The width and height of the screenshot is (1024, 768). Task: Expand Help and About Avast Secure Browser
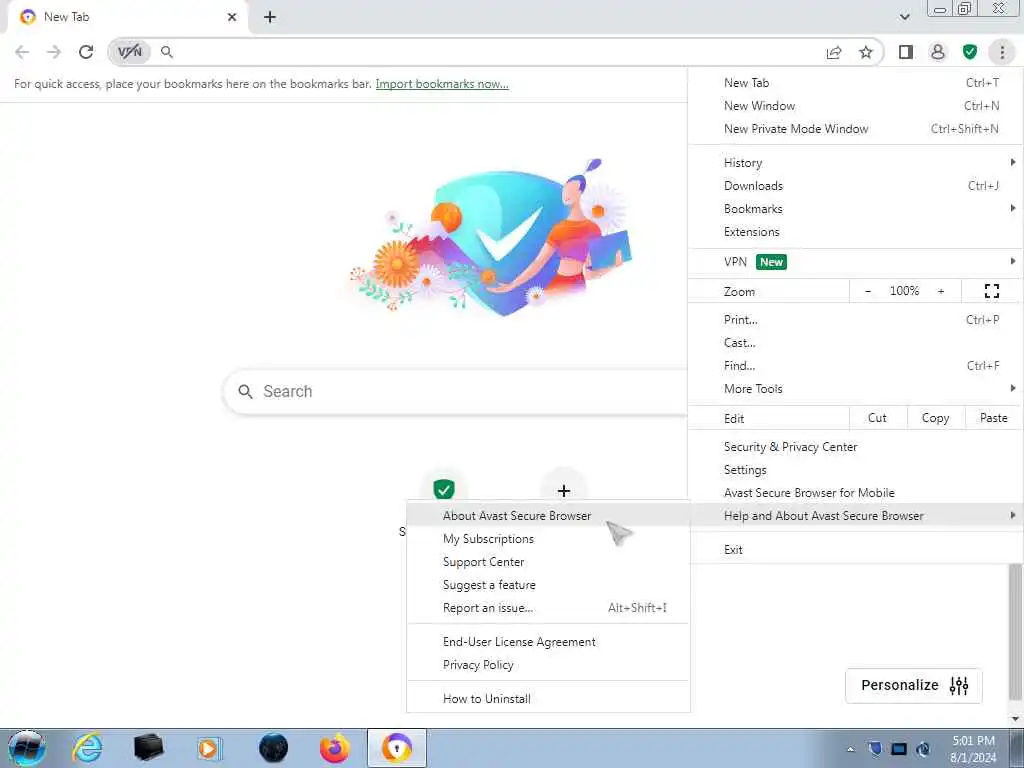[855, 515]
